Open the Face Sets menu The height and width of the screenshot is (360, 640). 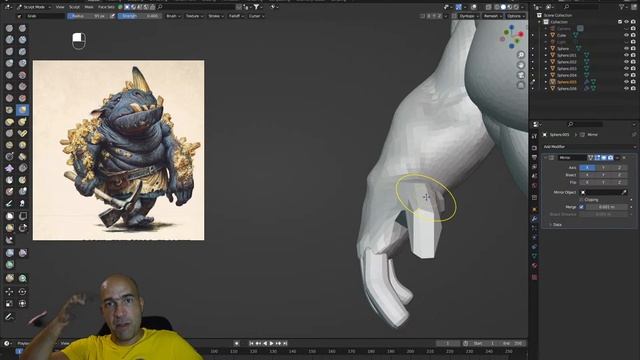pyautogui.click(x=106, y=7)
